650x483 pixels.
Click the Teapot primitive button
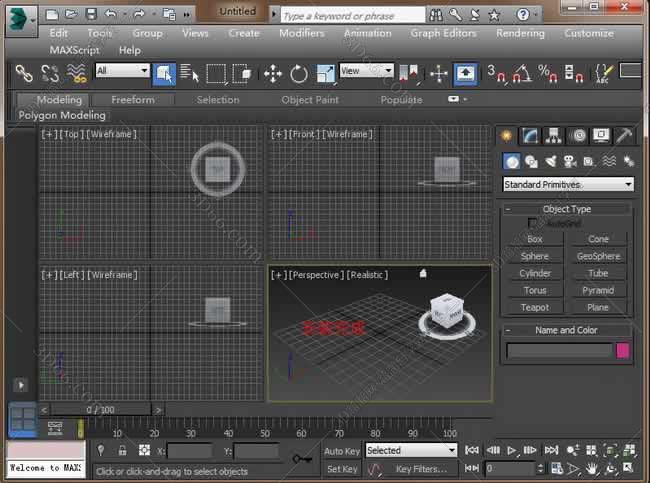tap(535, 307)
